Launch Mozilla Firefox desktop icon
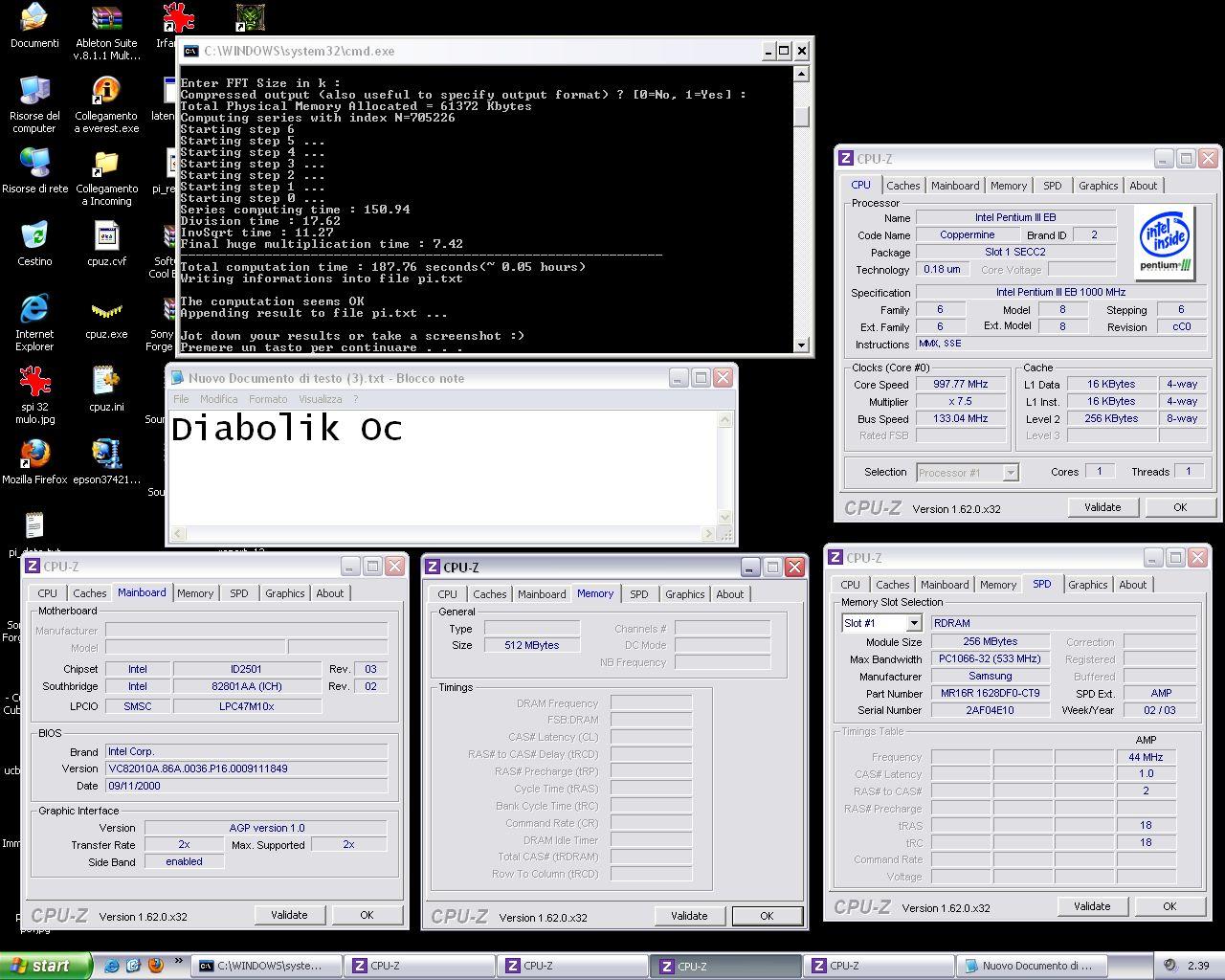This screenshot has height=980, width=1225. pos(34,462)
